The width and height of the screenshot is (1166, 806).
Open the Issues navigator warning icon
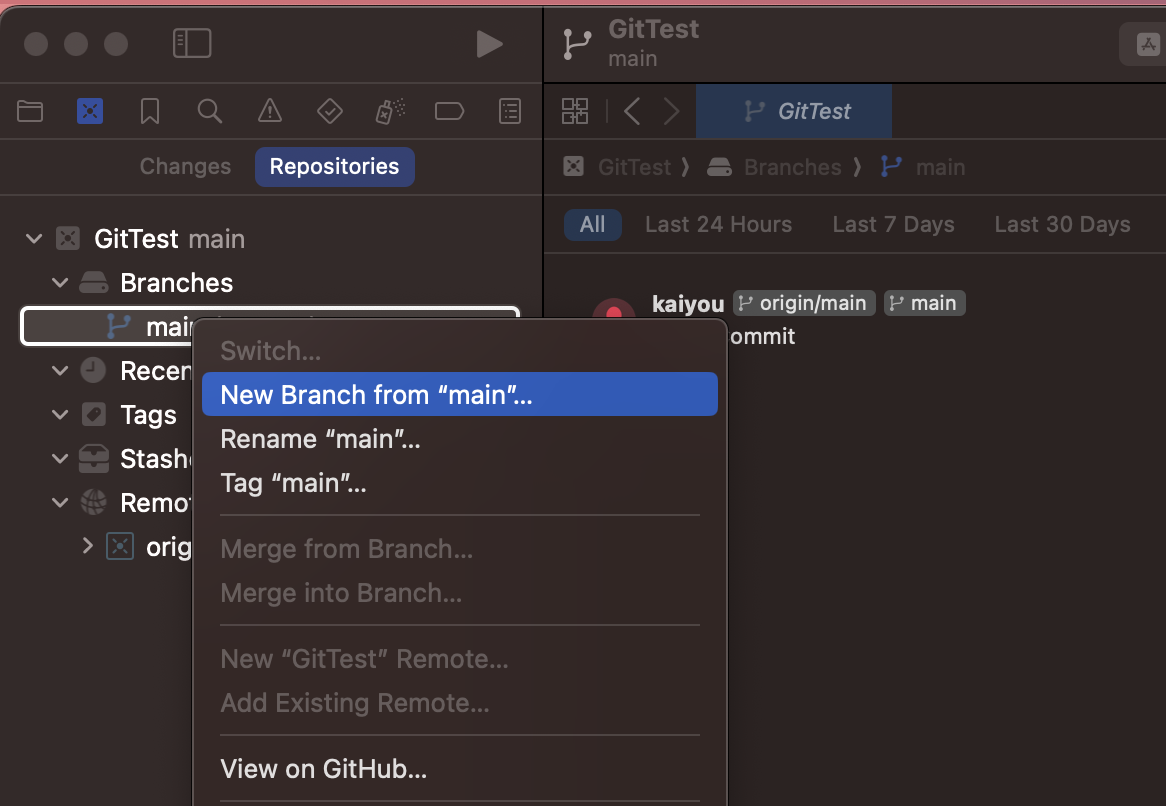269,111
